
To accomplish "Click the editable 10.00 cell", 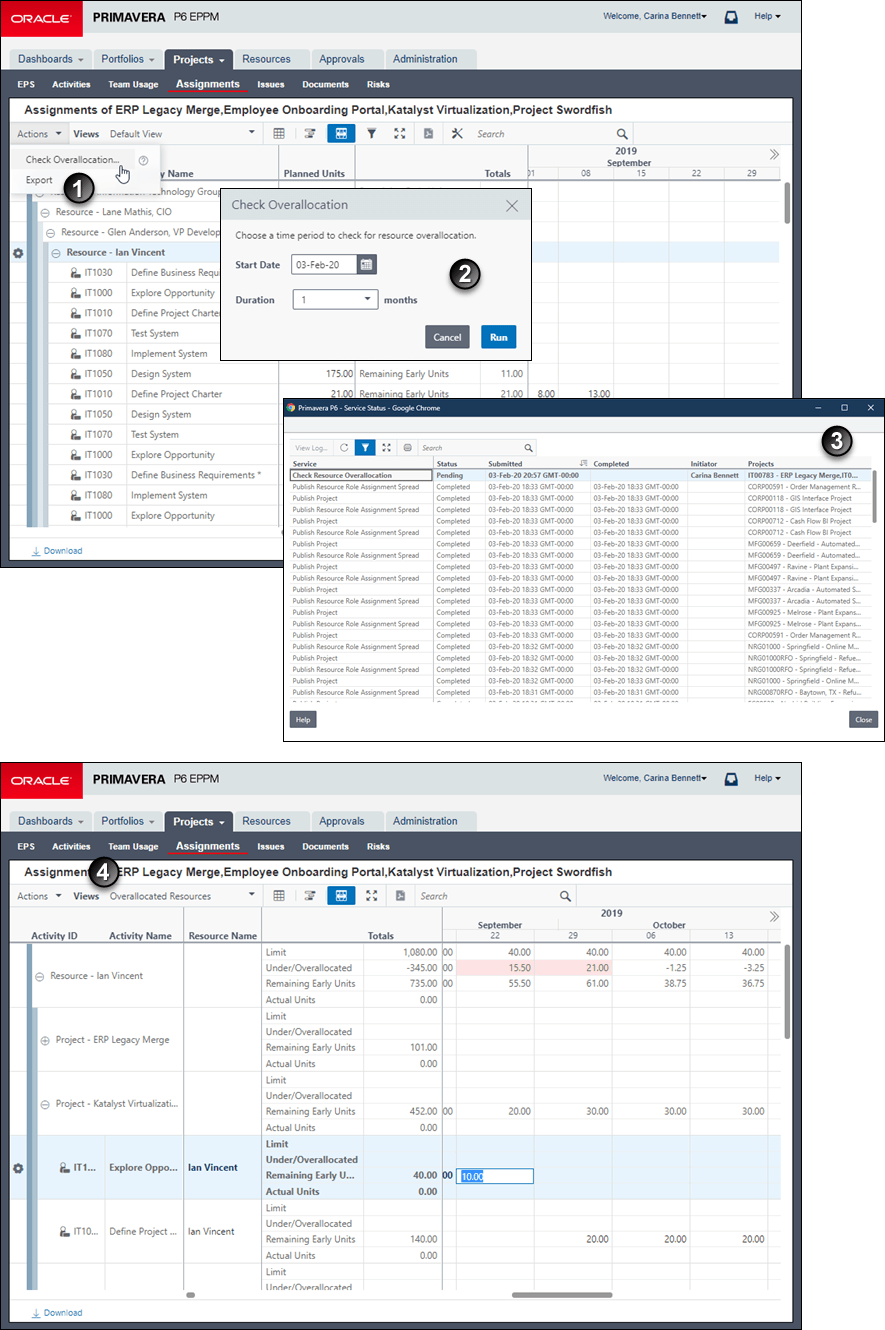I will click(x=495, y=1176).
